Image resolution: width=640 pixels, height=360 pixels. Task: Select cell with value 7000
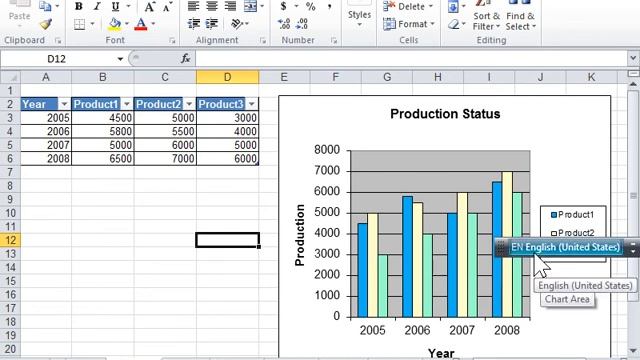165,158
